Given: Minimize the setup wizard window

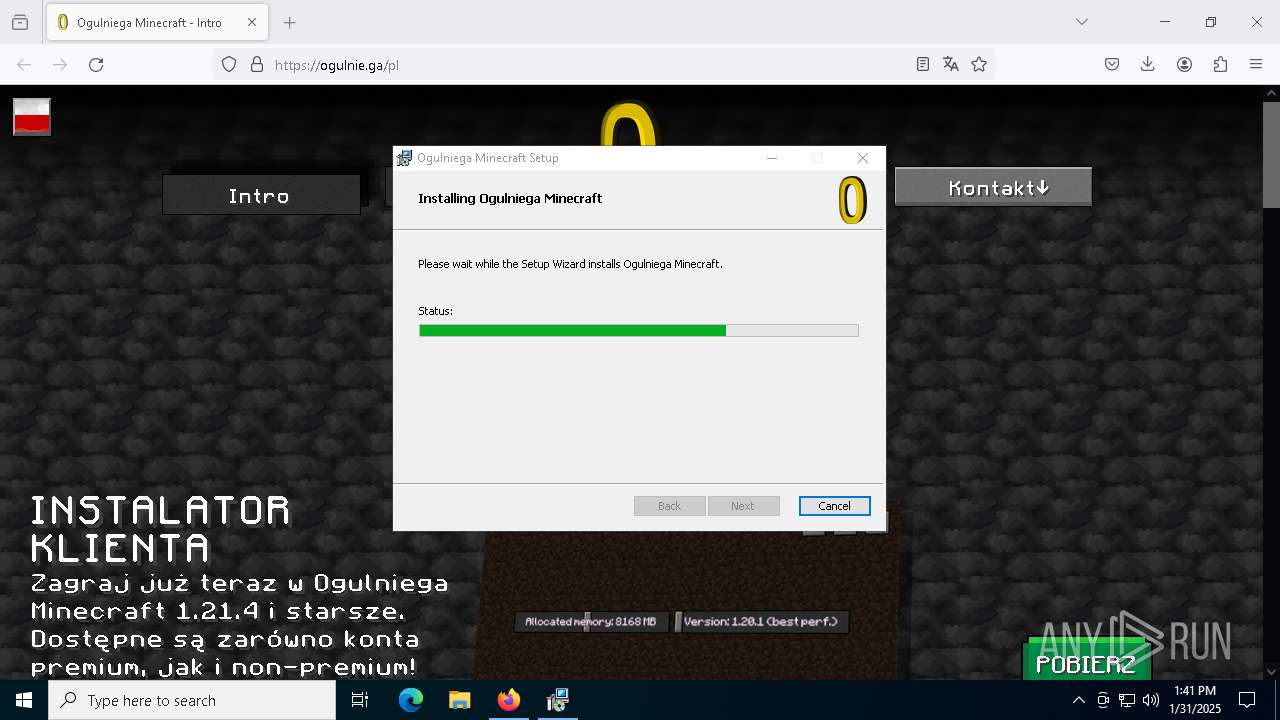Looking at the screenshot, I should click(x=772, y=158).
